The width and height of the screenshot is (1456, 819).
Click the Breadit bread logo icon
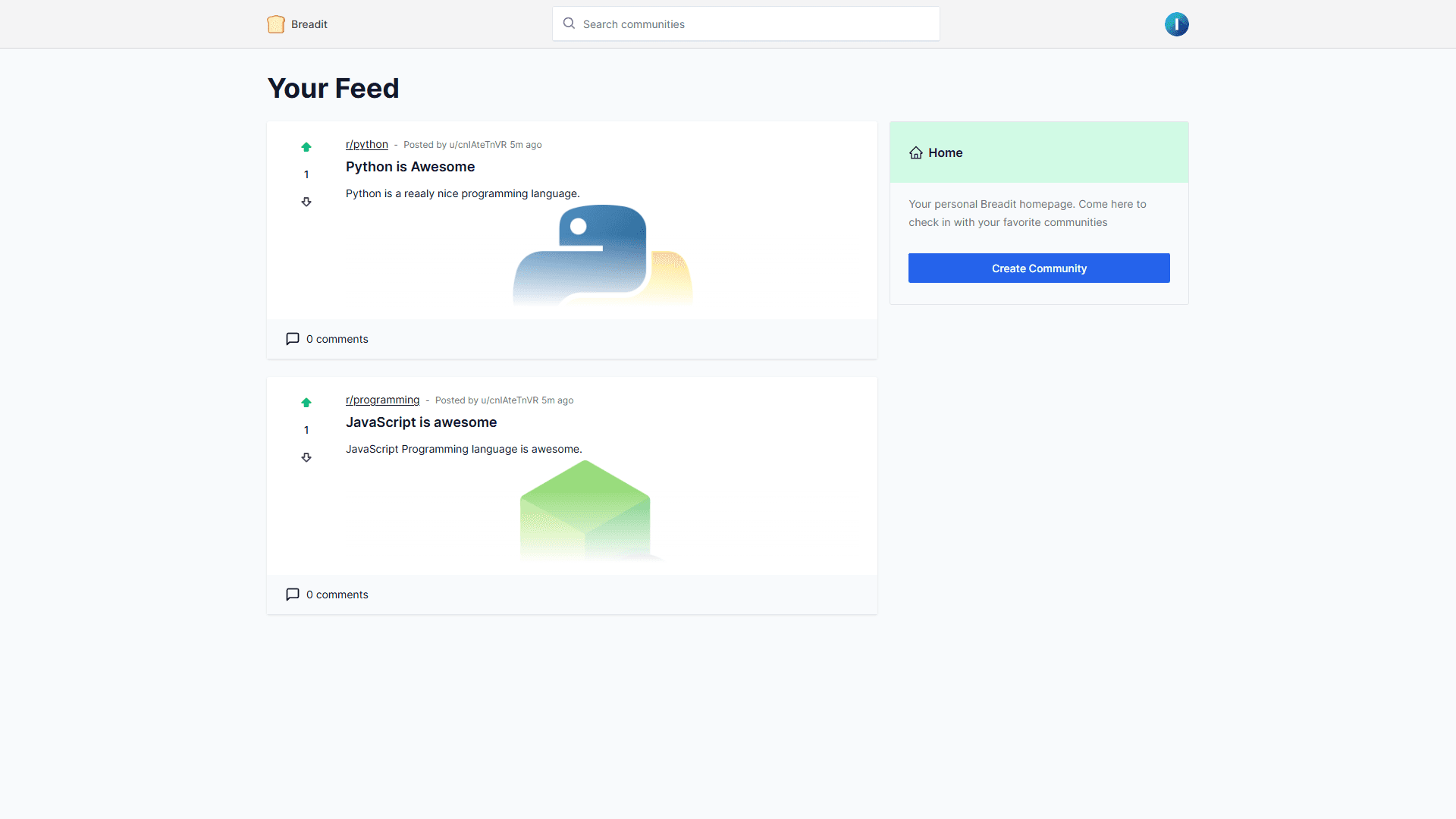276,24
